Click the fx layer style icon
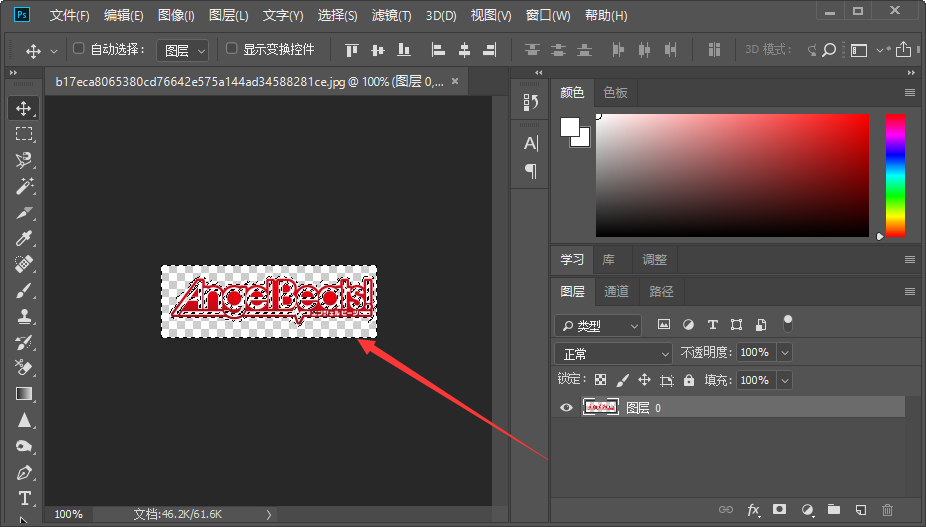 tap(753, 510)
